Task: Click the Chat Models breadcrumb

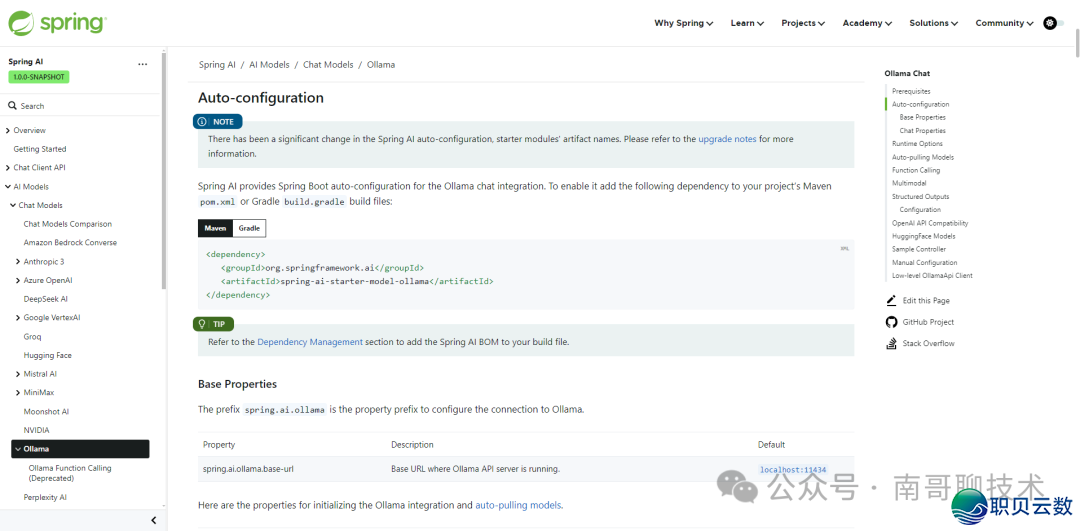Action: coord(328,65)
